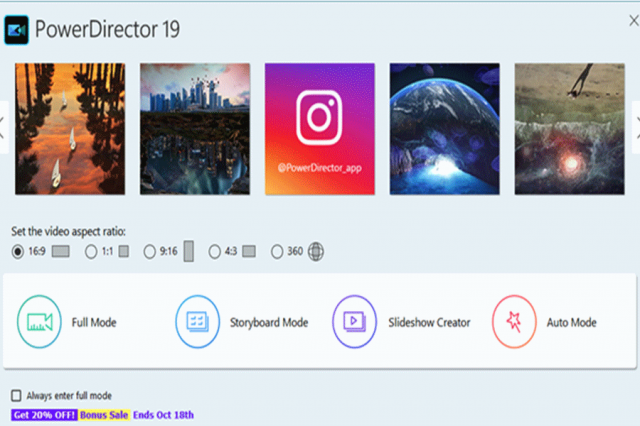Screen dimensions: 640x426
Task: Launch Storyboard Mode via its blue icon
Action: (198, 322)
